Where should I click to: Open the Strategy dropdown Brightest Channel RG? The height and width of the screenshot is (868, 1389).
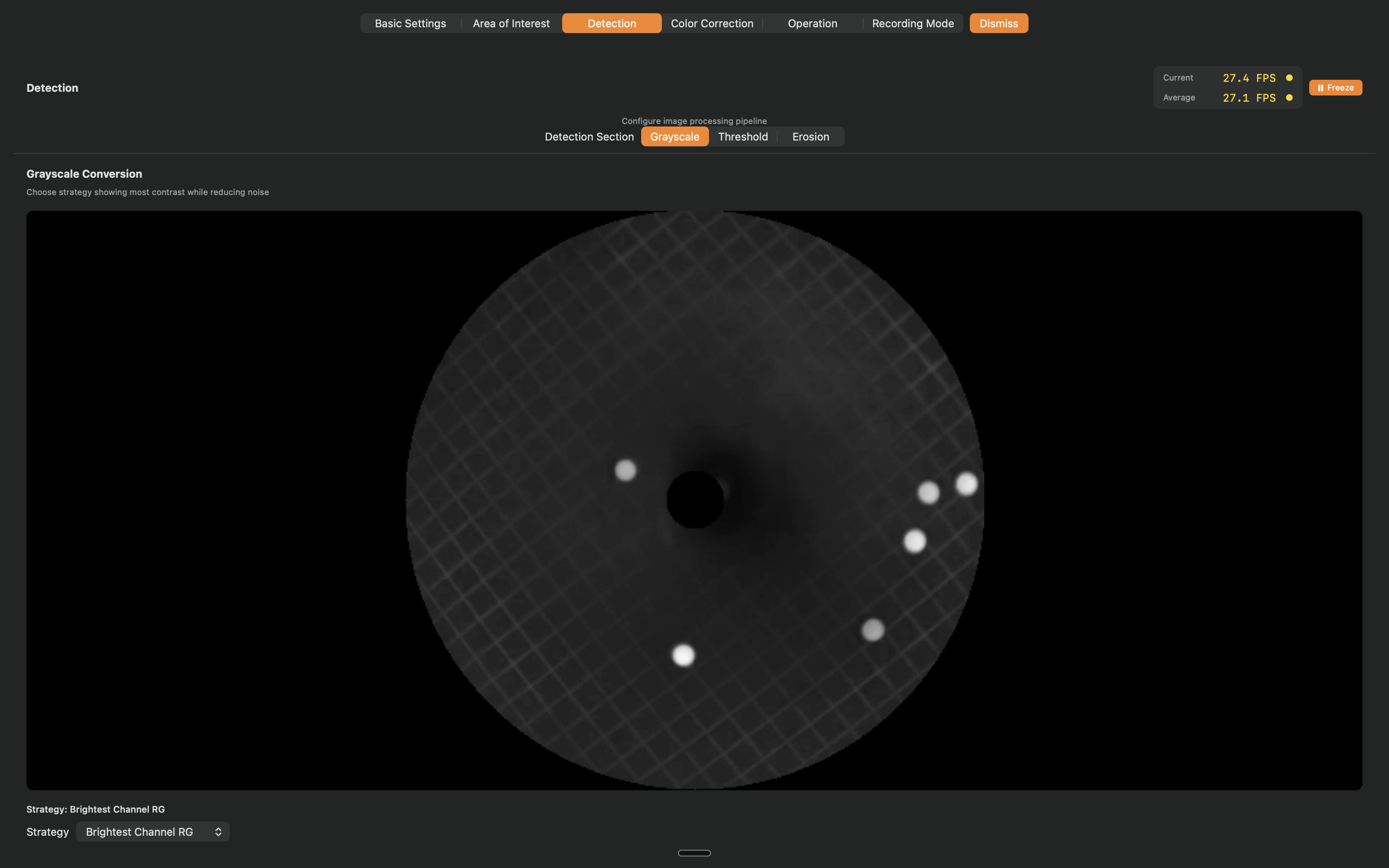153,832
